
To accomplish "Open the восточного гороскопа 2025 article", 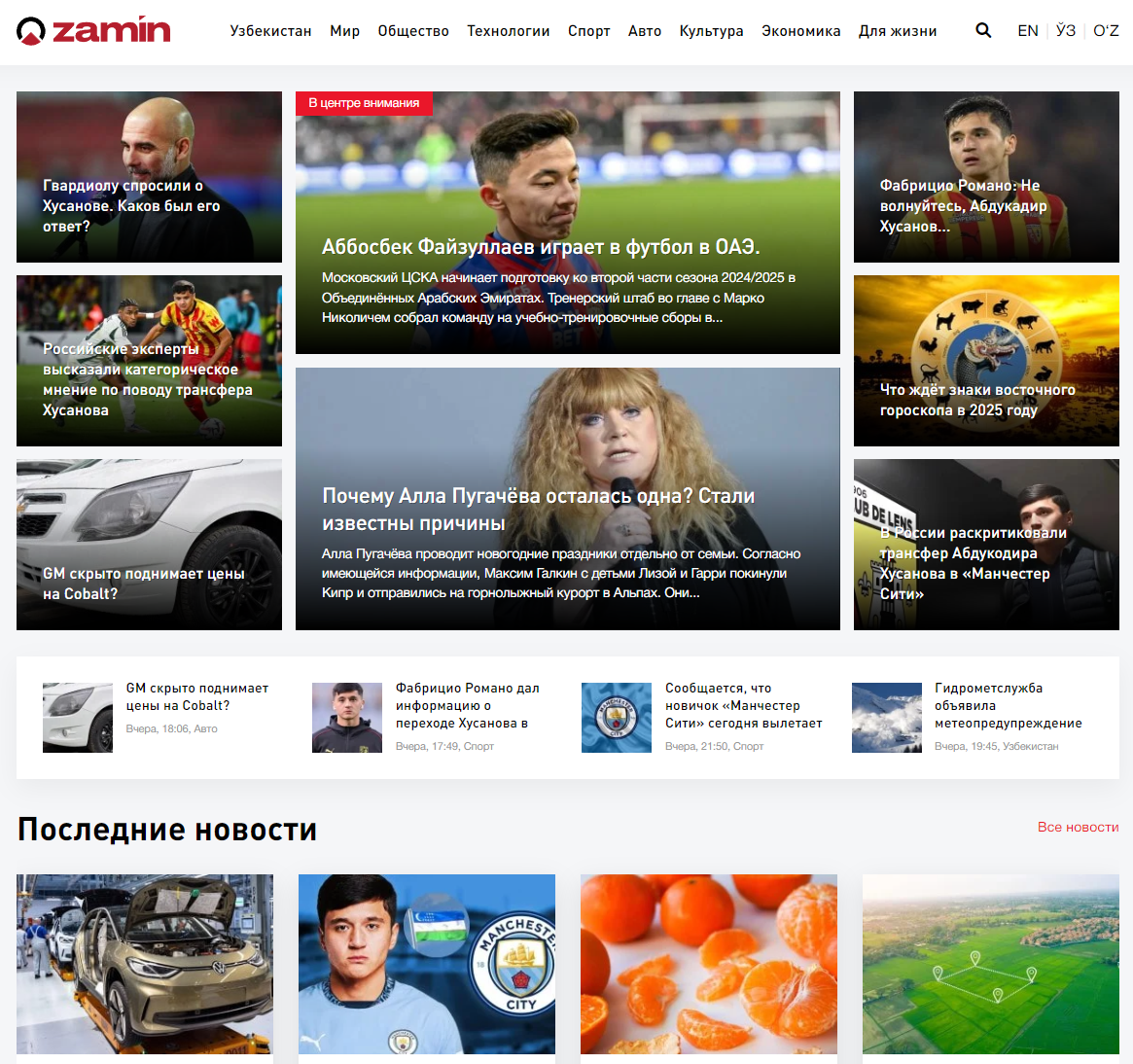I will (x=986, y=361).
